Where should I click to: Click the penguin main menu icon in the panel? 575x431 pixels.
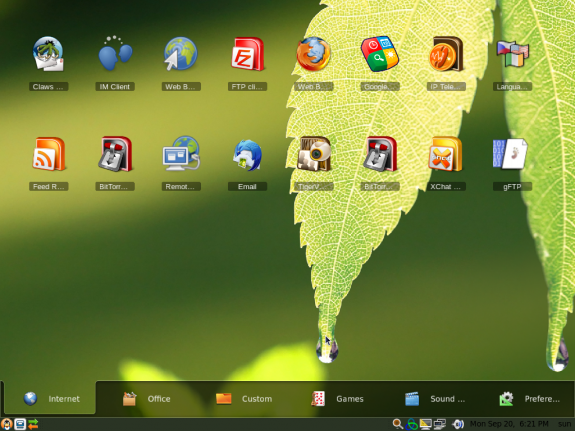tap(7, 424)
